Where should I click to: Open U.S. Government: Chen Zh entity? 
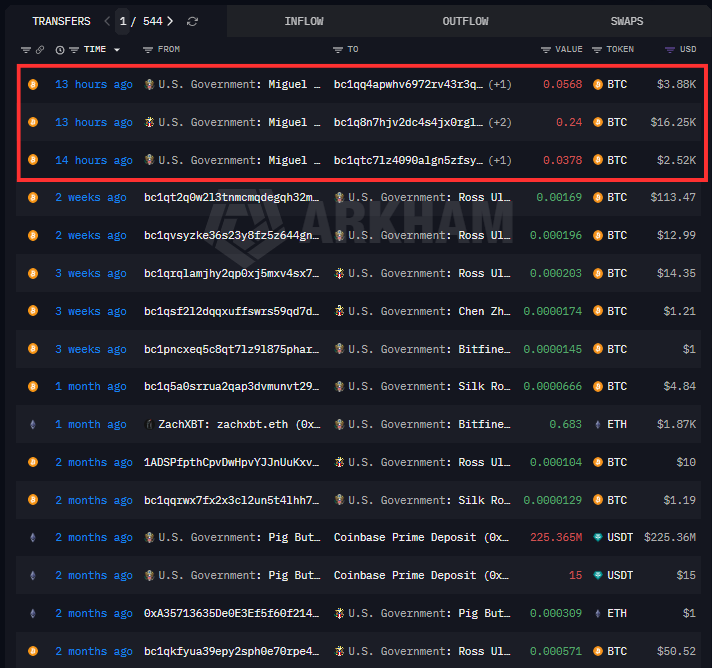pos(423,311)
